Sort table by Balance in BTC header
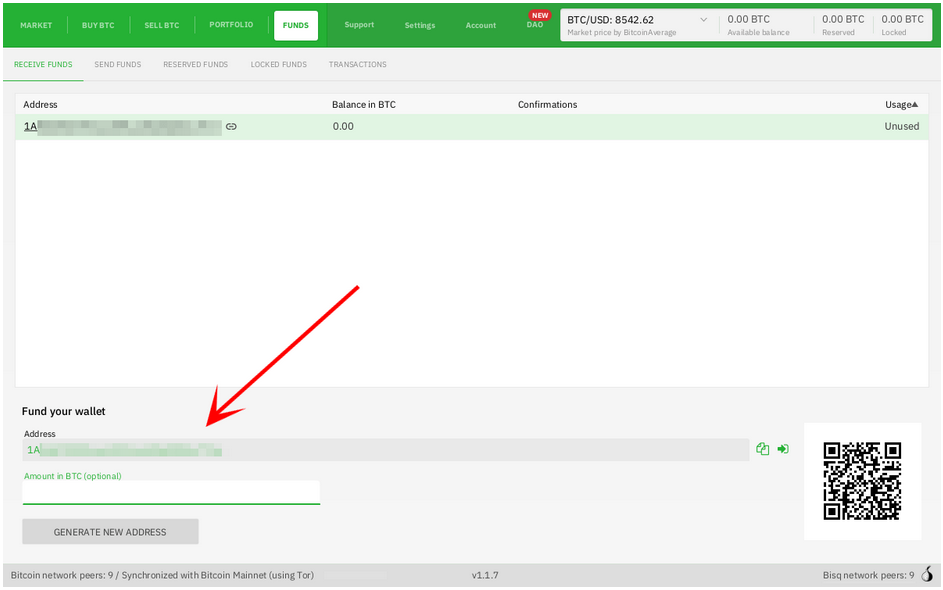Screen dimensions: 943x590 coord(364,105)
